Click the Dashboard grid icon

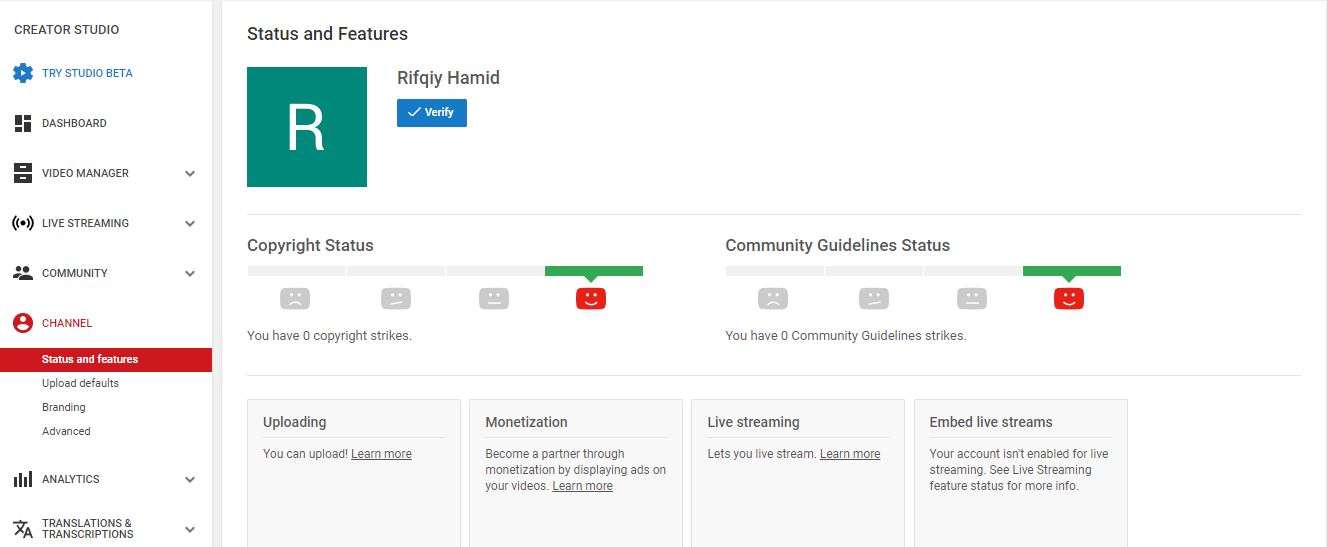(x=23, y=123)
